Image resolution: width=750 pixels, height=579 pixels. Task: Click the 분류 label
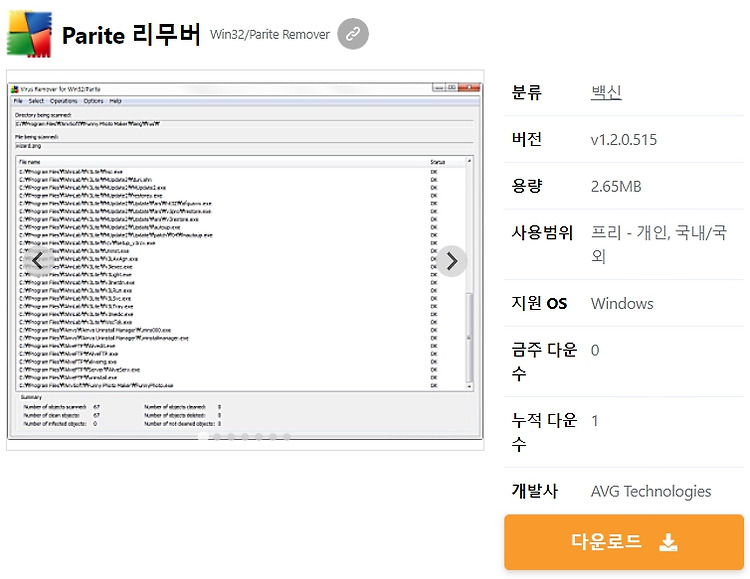coord(527,92)
